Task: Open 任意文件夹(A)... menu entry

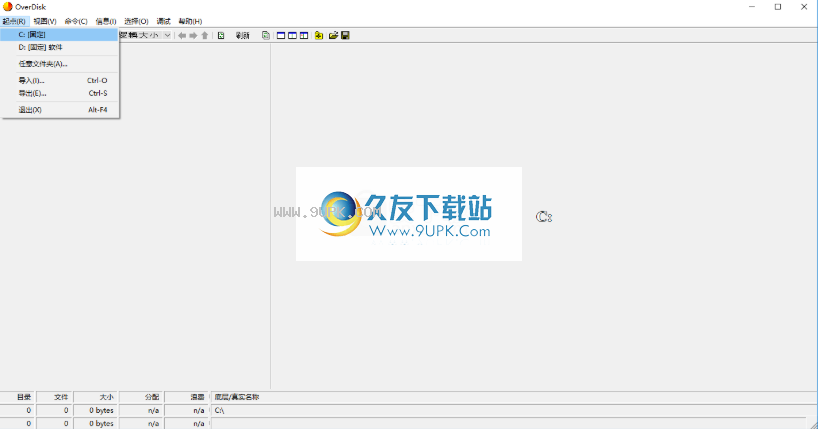Action: 60,64
